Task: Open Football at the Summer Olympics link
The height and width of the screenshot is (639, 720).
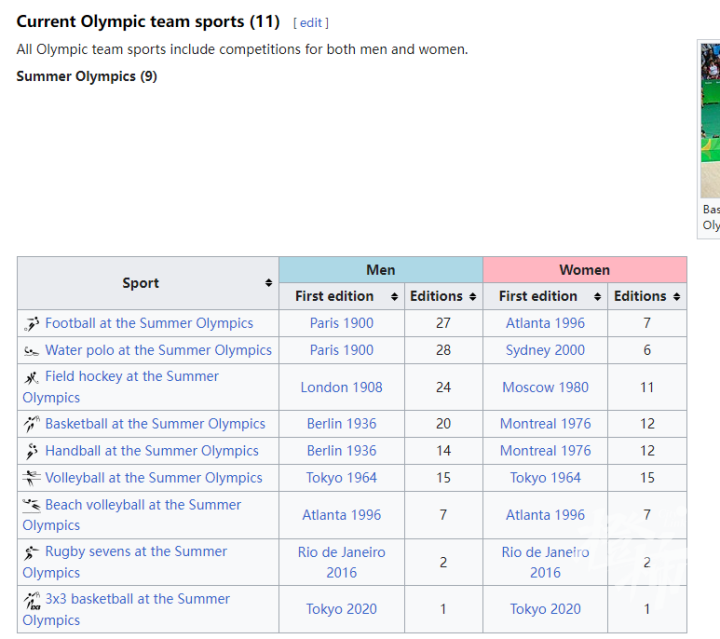Action: pyautogui.click(x=149, y=323)
